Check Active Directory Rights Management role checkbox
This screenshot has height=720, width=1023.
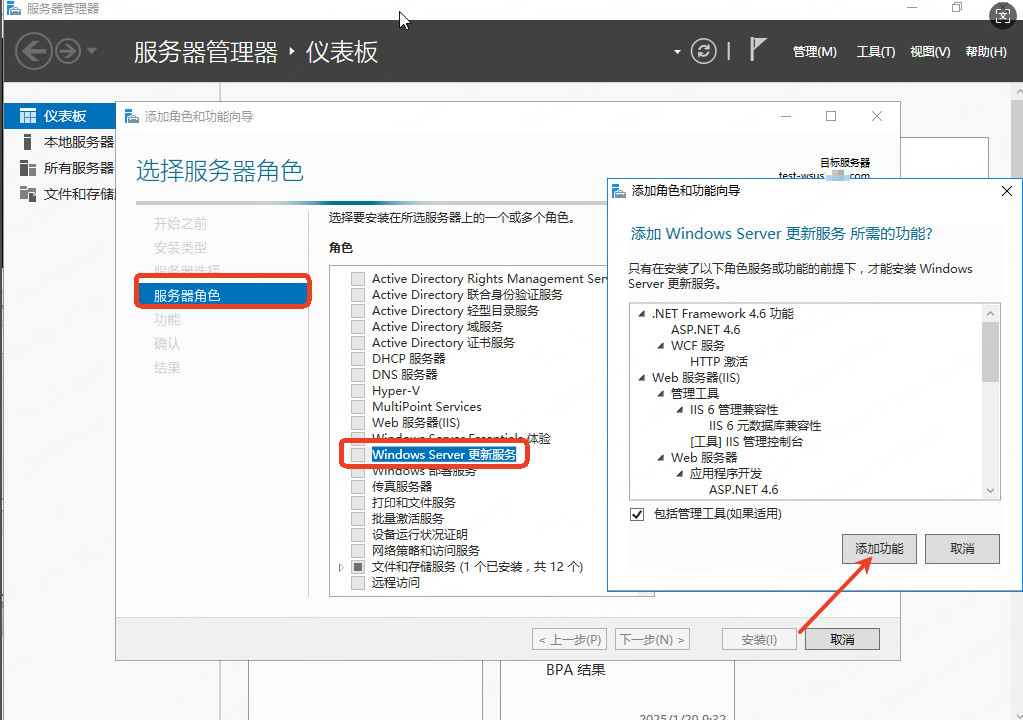tap(358, 279)
